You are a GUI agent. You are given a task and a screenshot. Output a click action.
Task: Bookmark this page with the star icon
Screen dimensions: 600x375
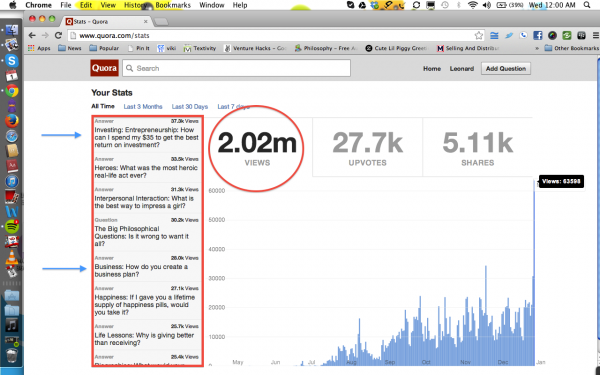click(x=478, y=36)
